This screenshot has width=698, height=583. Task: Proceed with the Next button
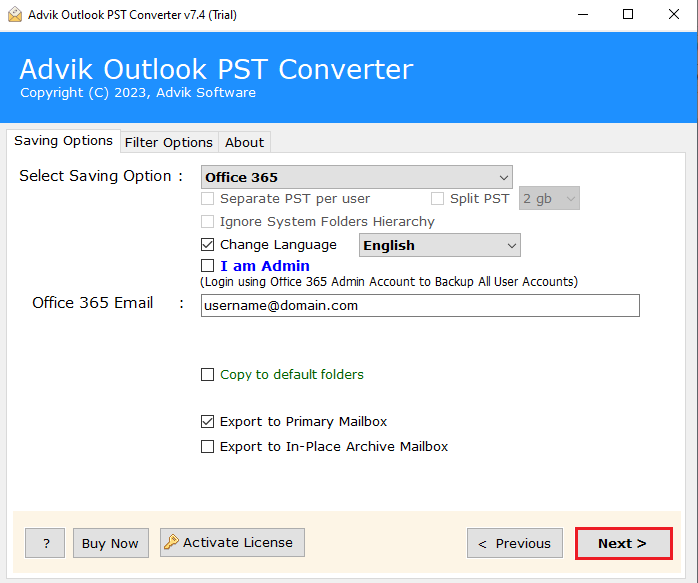[x=624, y=543]
